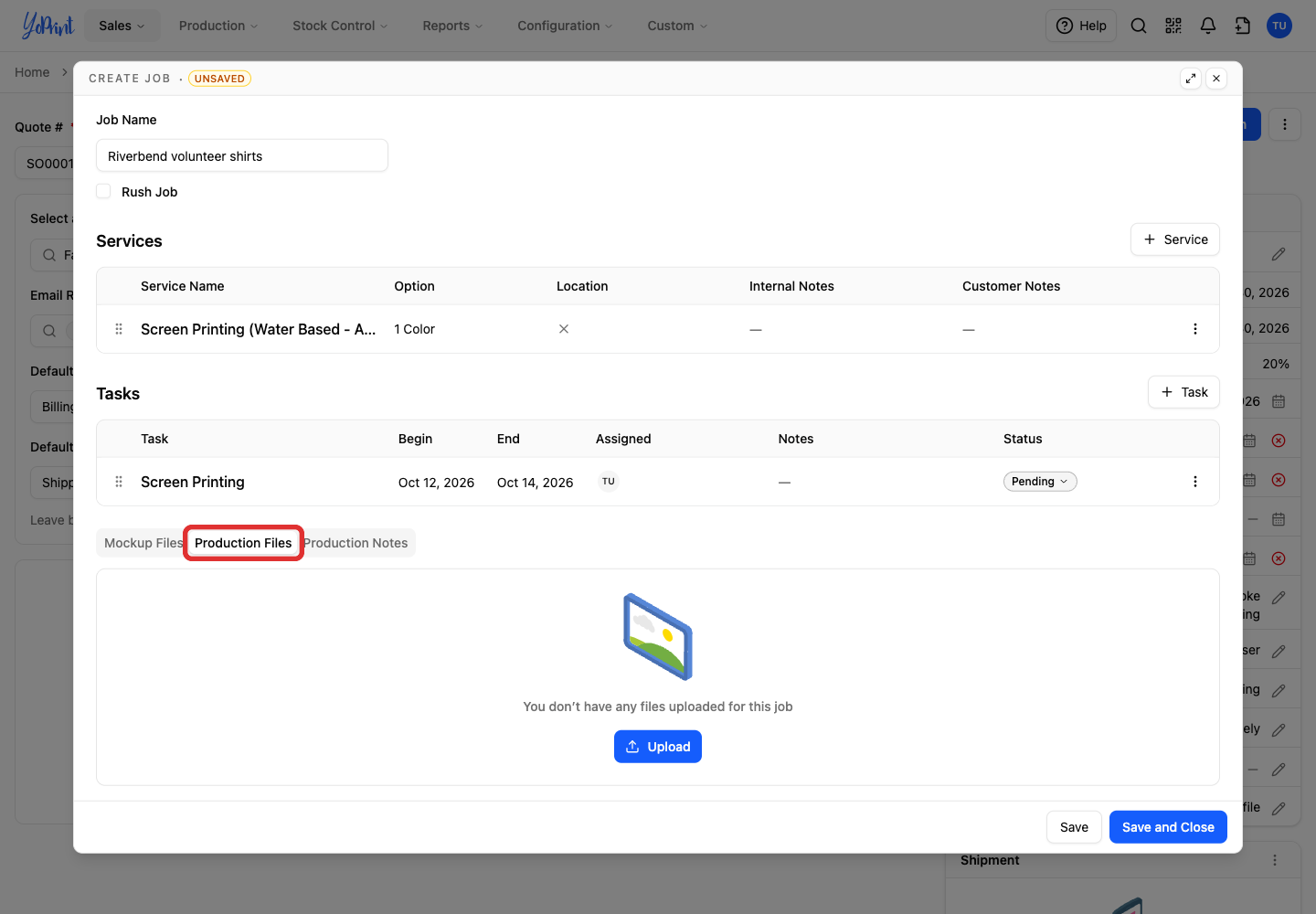Click the TU user avatar
1316x914 pixels.
(x=1279, y=26)
